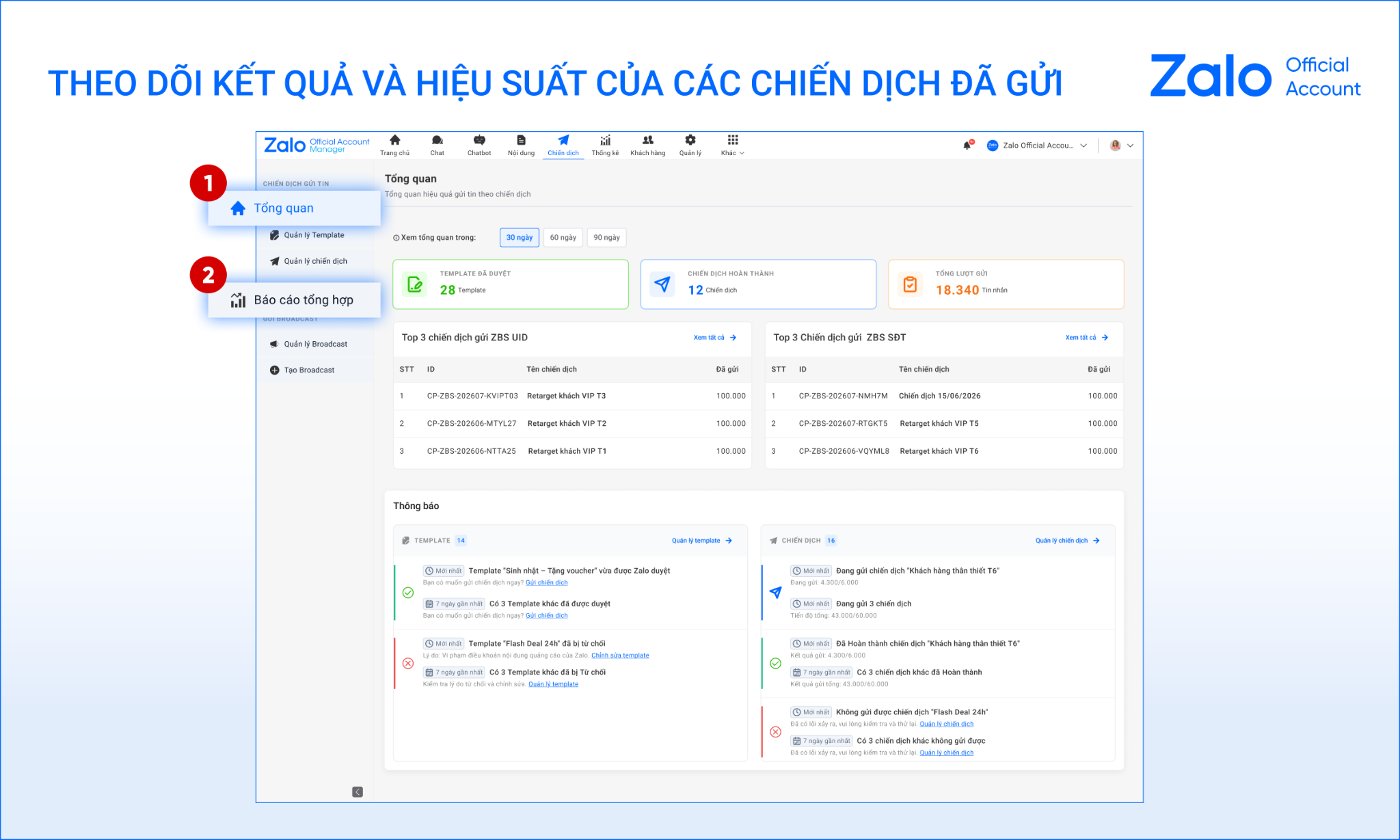The height and width of the screenshot is (840, 1400).
Task: Open Thống kê chart icon
Action: pyautogui.click(x=605, y=140)
